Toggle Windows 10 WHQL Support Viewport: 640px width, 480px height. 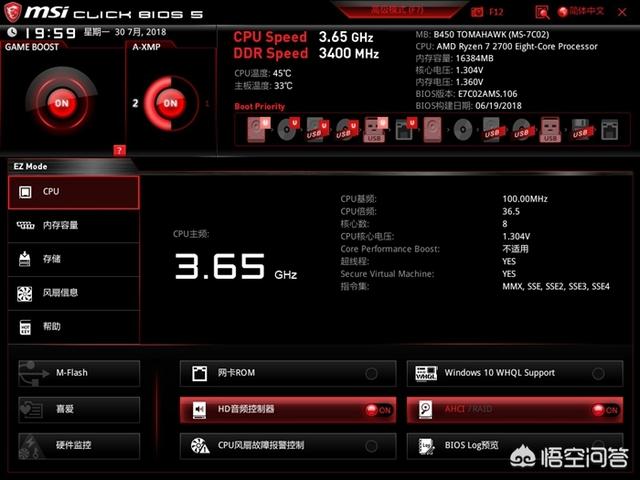pos(515,373)
